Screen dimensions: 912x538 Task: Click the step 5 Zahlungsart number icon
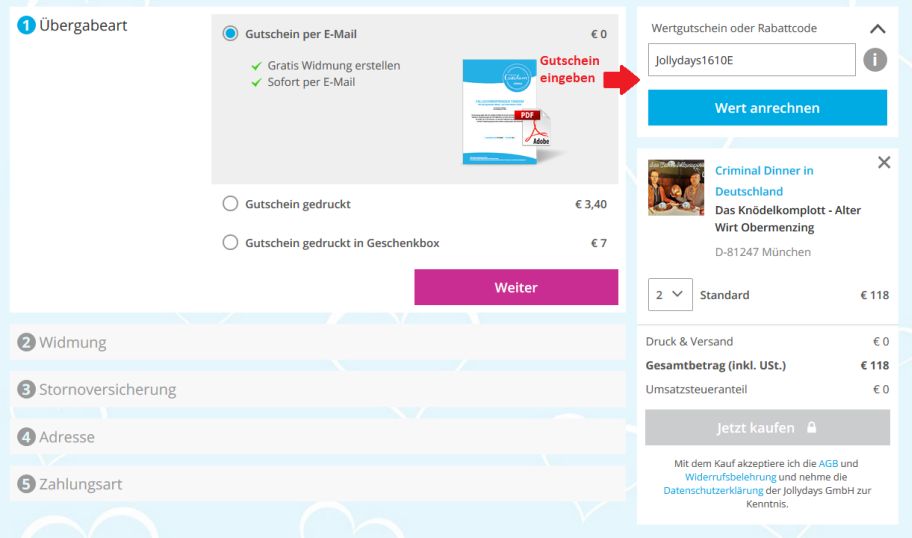click(x=26, y=483)
